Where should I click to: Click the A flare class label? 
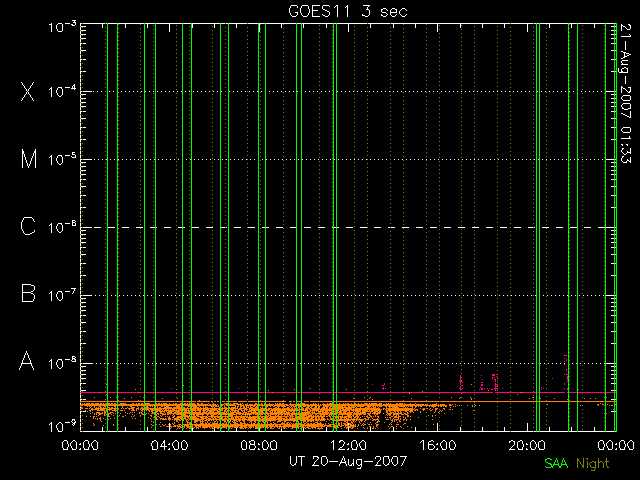27,361
